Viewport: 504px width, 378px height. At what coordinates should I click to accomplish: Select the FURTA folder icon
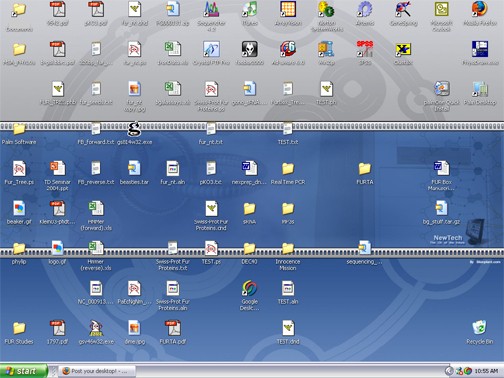365,169
